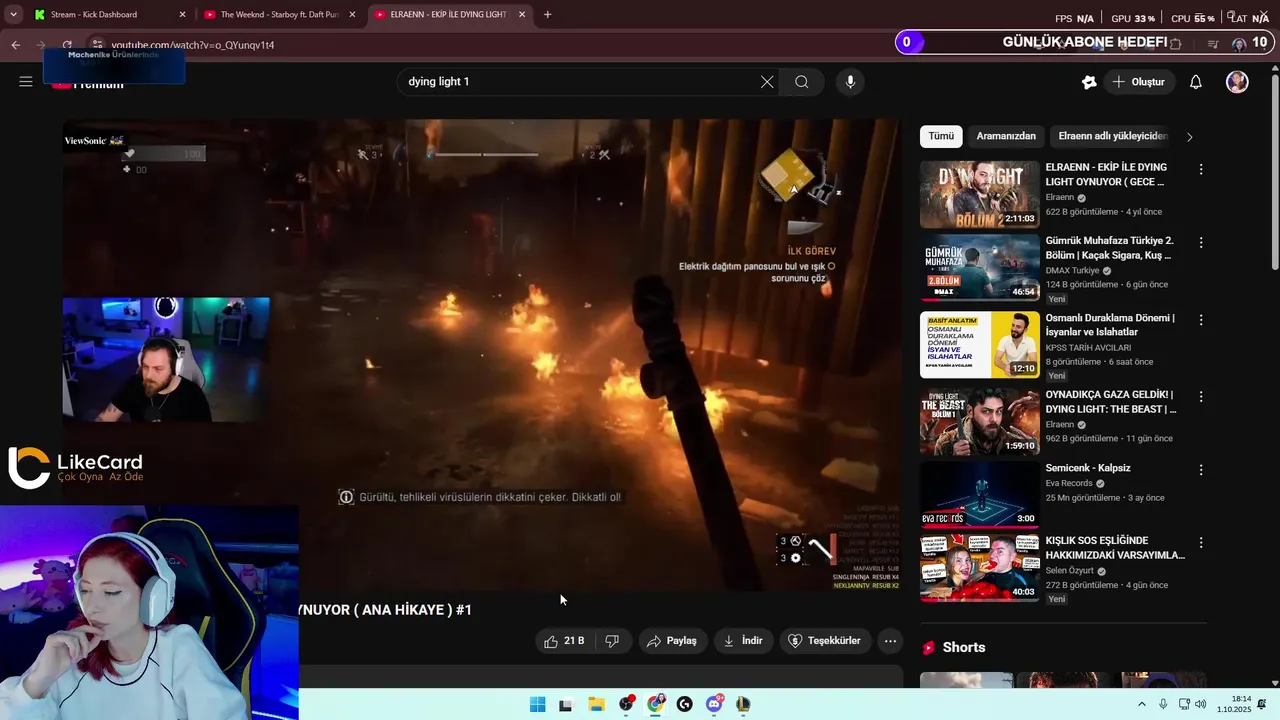This screenshot has width=1280, height=720.
Task: Click the magnifier search button
Action: [x=802, y=82]
